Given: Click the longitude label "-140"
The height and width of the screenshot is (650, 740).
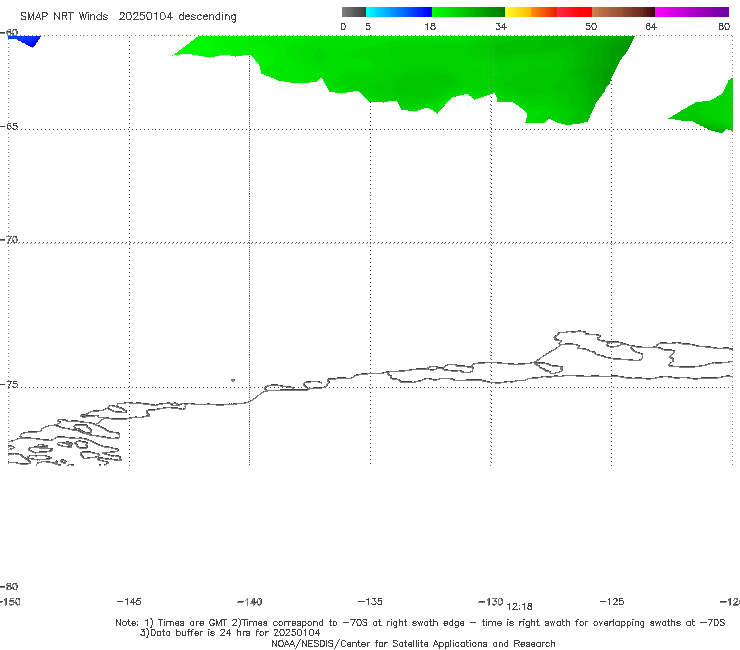Looking at the screenshot, I should pos(250,602).
